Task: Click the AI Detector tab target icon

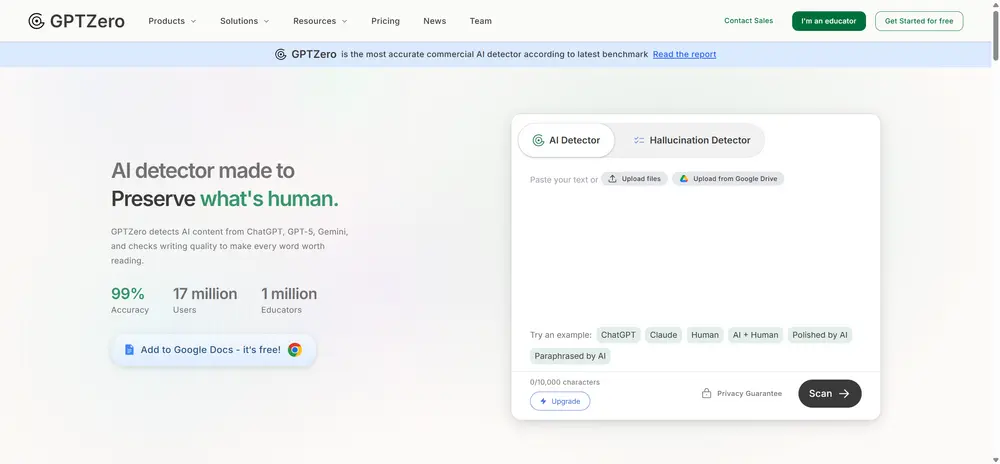Action: pyautogui.click(x=538, y=140)
